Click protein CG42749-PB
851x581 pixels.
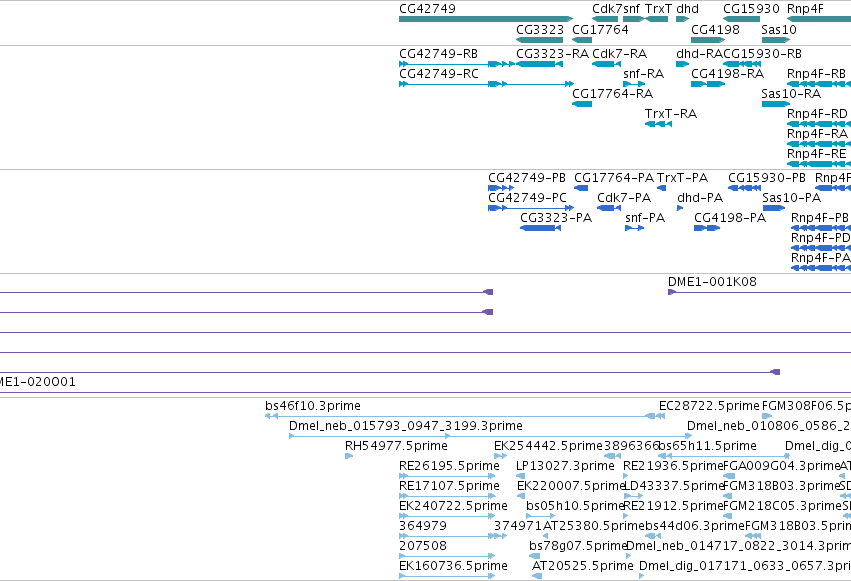click(526, 178)
